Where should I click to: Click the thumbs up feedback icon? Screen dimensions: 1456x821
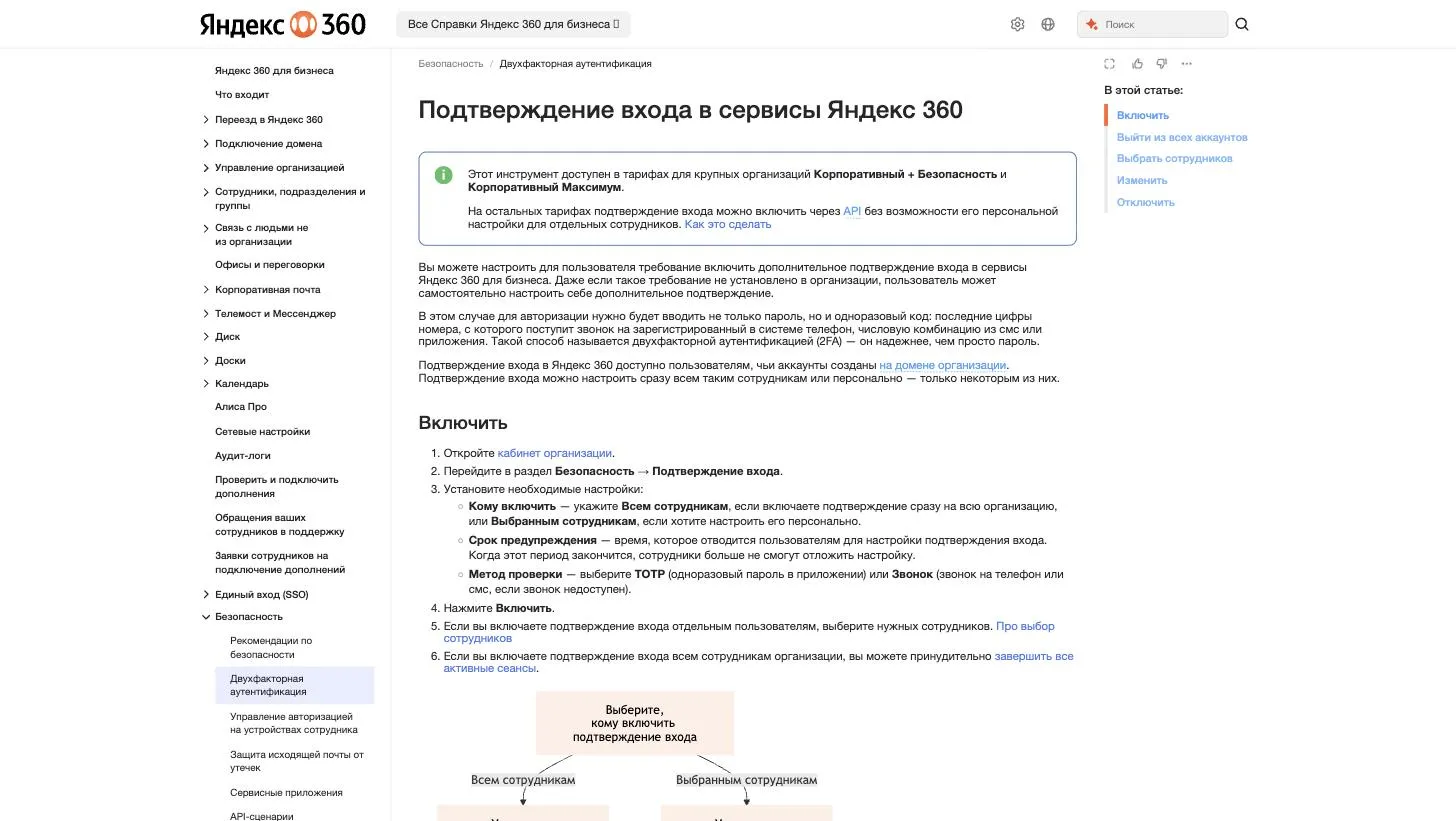(x=1137, y=64)
